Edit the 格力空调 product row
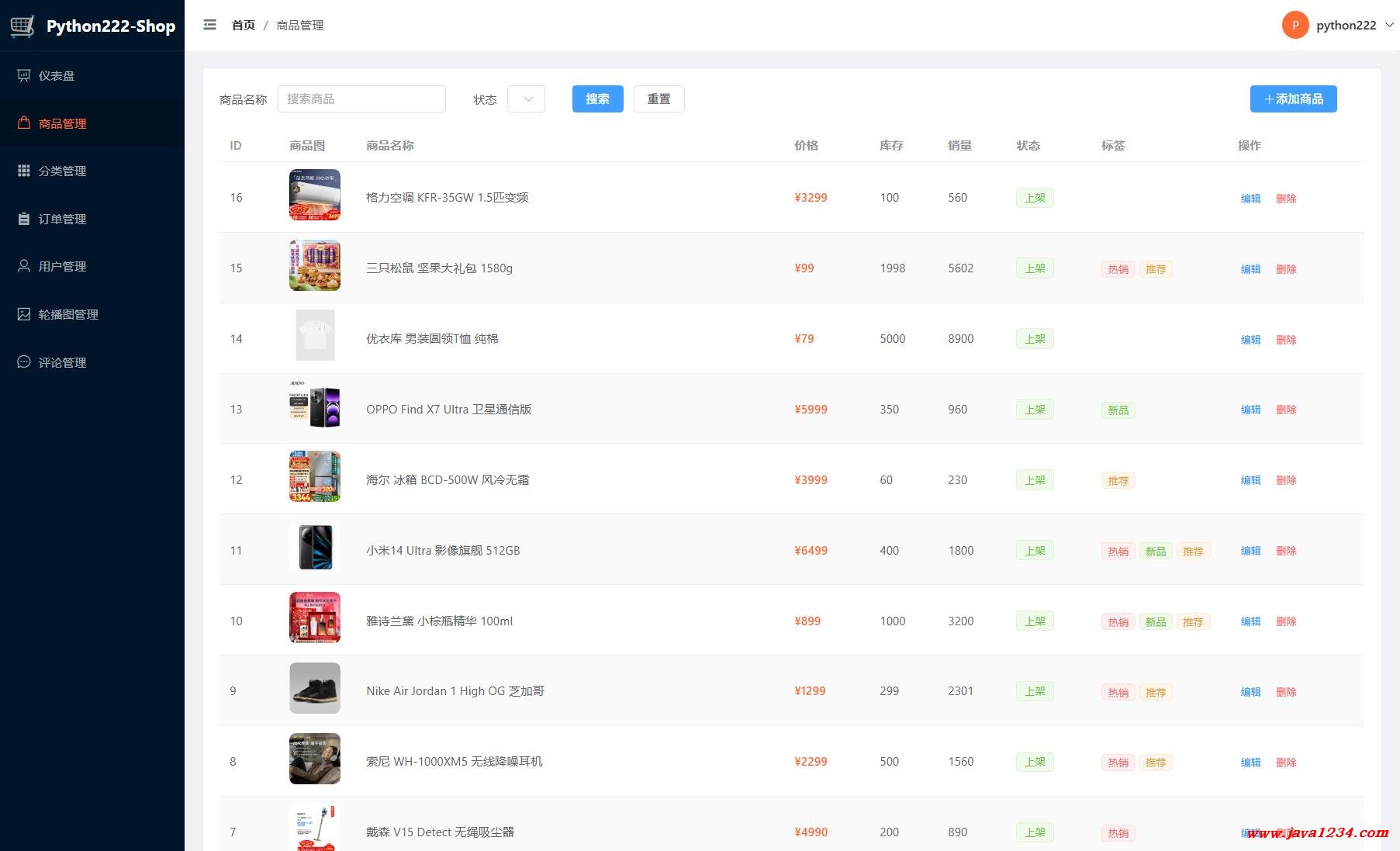The image size is (1400, 851). pos(1250,199)
